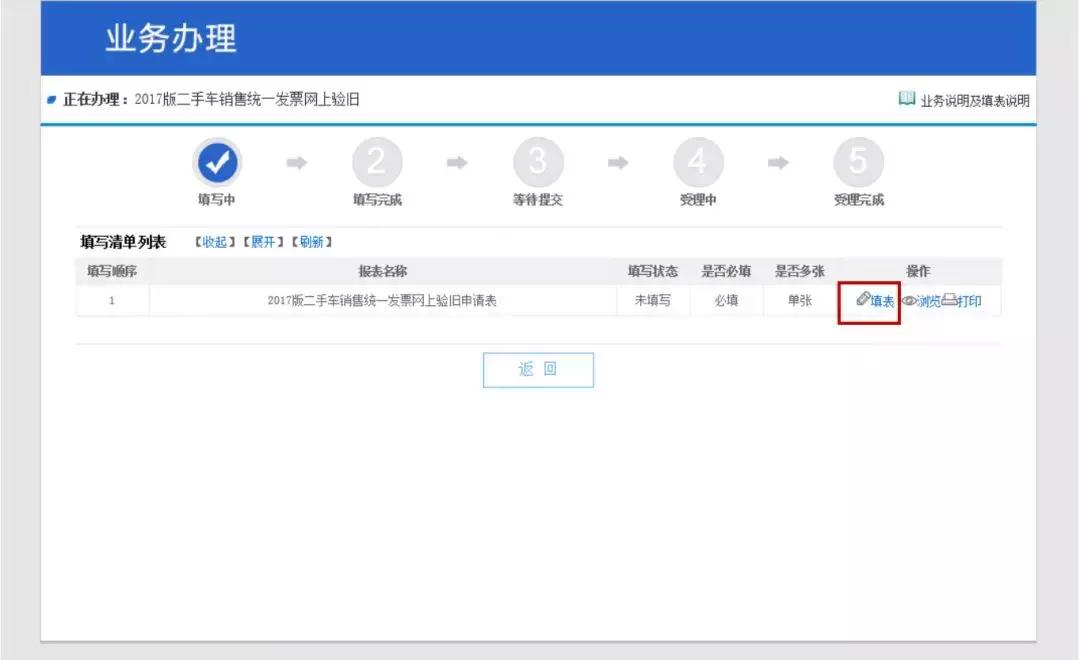Click step circle 2 labeled 填写完成
The width and height of the screenshot is (1080, 660).
(377, 160)
